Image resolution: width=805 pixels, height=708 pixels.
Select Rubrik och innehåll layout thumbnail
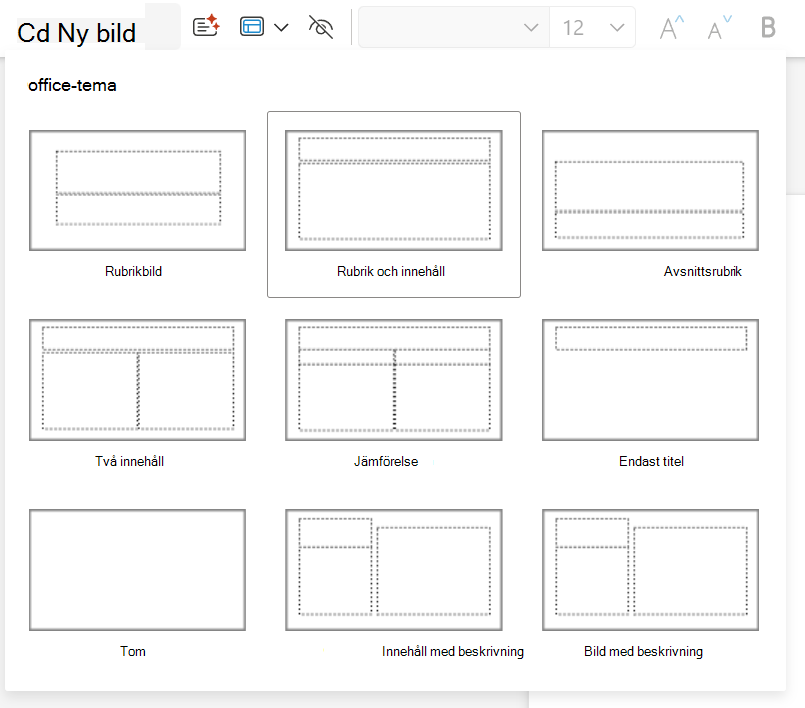pyautogui.click(x=394, y=190)
